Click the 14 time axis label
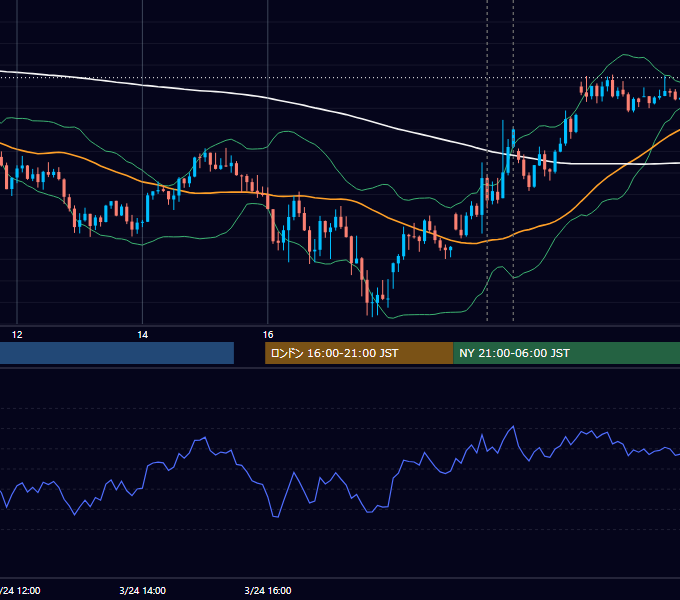 pyautogui.click(x=142, y=335)
